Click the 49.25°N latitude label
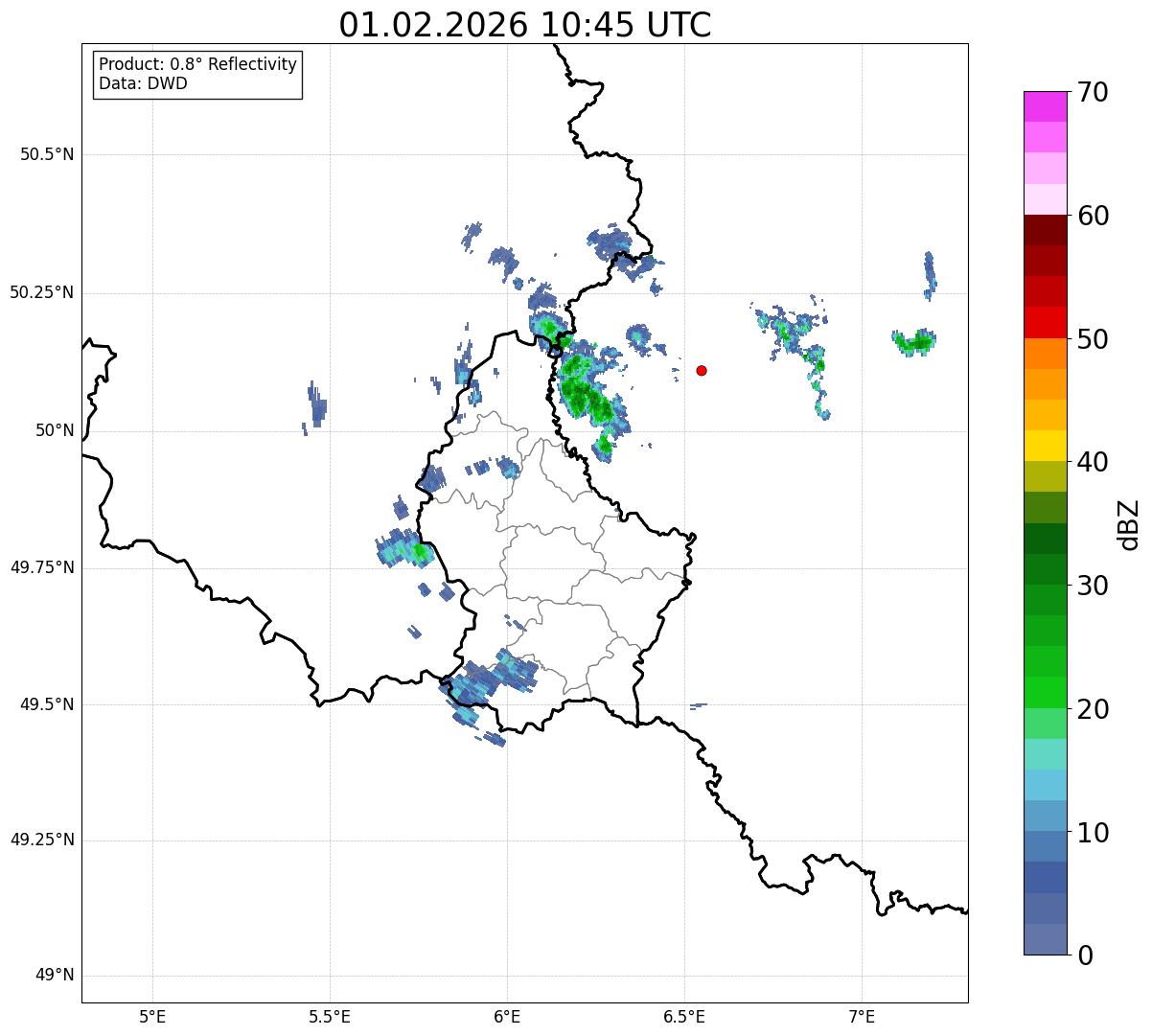This screenshot has height=1036, width=1152. tap(42, 840)
